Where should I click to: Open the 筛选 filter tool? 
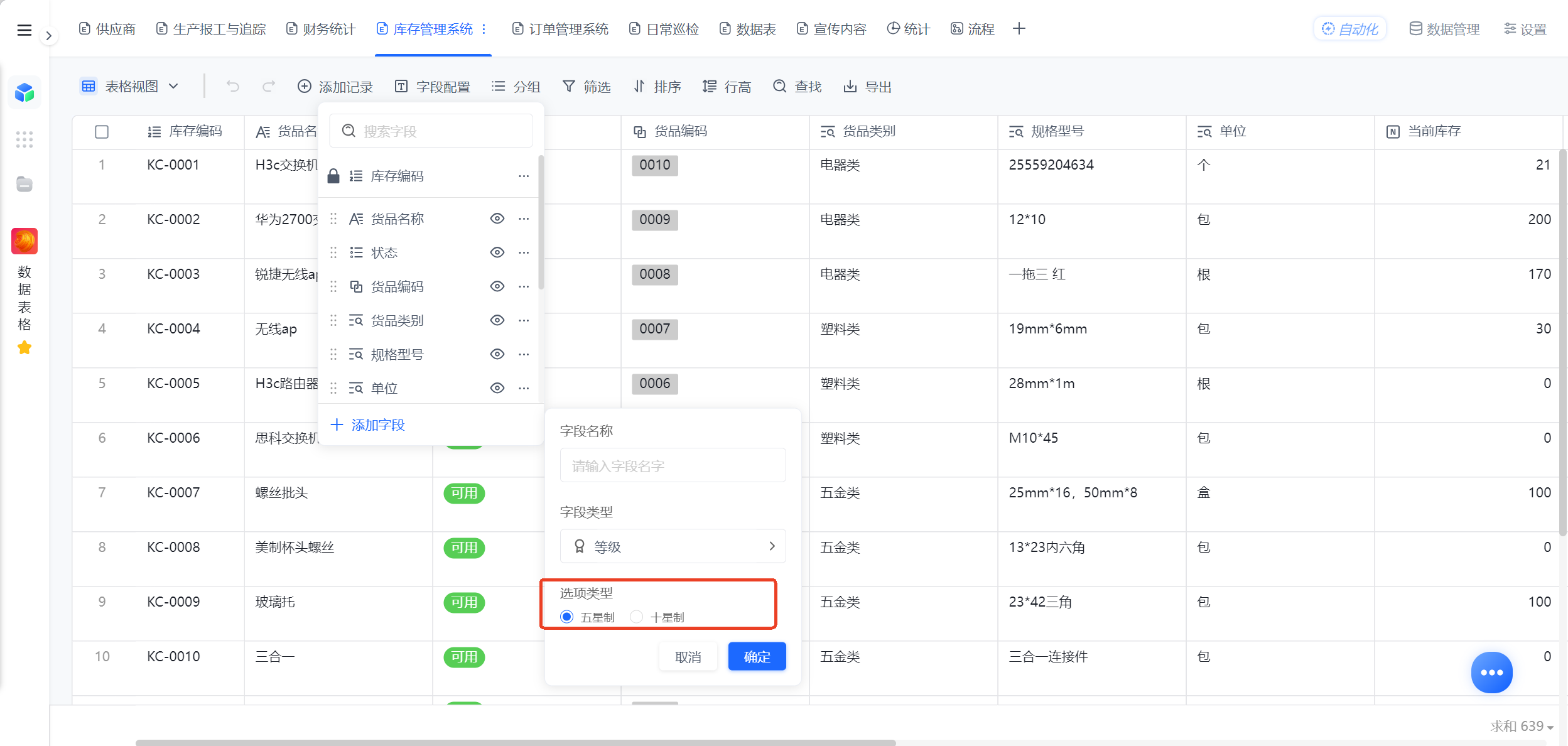[x=587, y=87]
